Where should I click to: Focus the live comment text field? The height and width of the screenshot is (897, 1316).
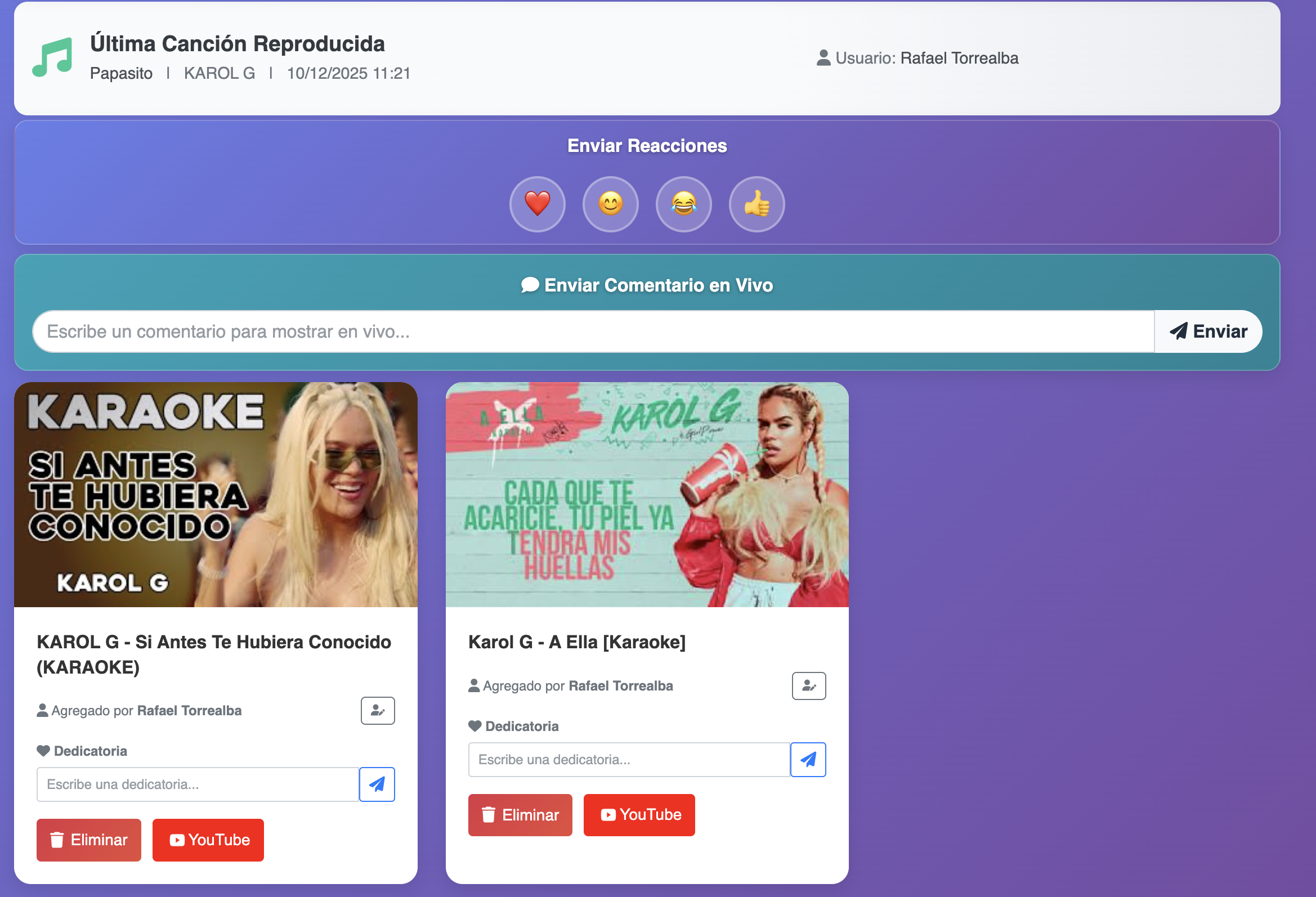(x=593, y=331)
